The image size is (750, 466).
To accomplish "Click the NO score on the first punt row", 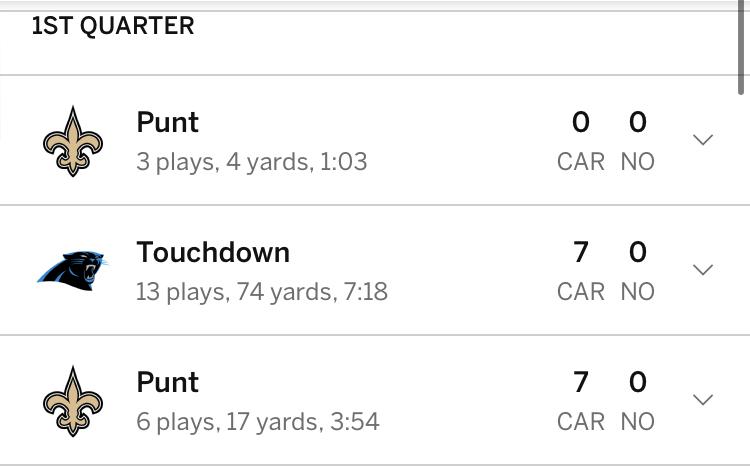I will pyautogui.click(x=637, y=123).
